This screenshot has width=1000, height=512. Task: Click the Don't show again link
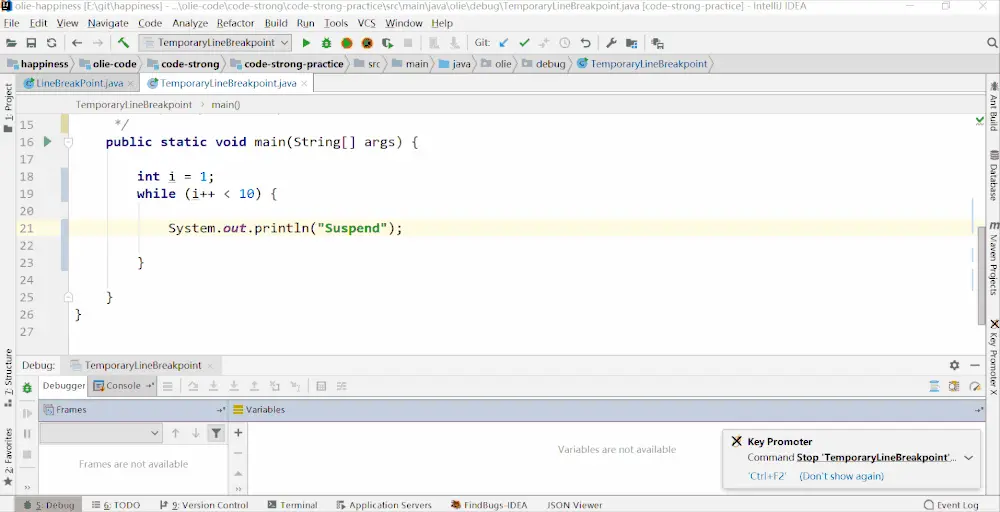point(841,476)
